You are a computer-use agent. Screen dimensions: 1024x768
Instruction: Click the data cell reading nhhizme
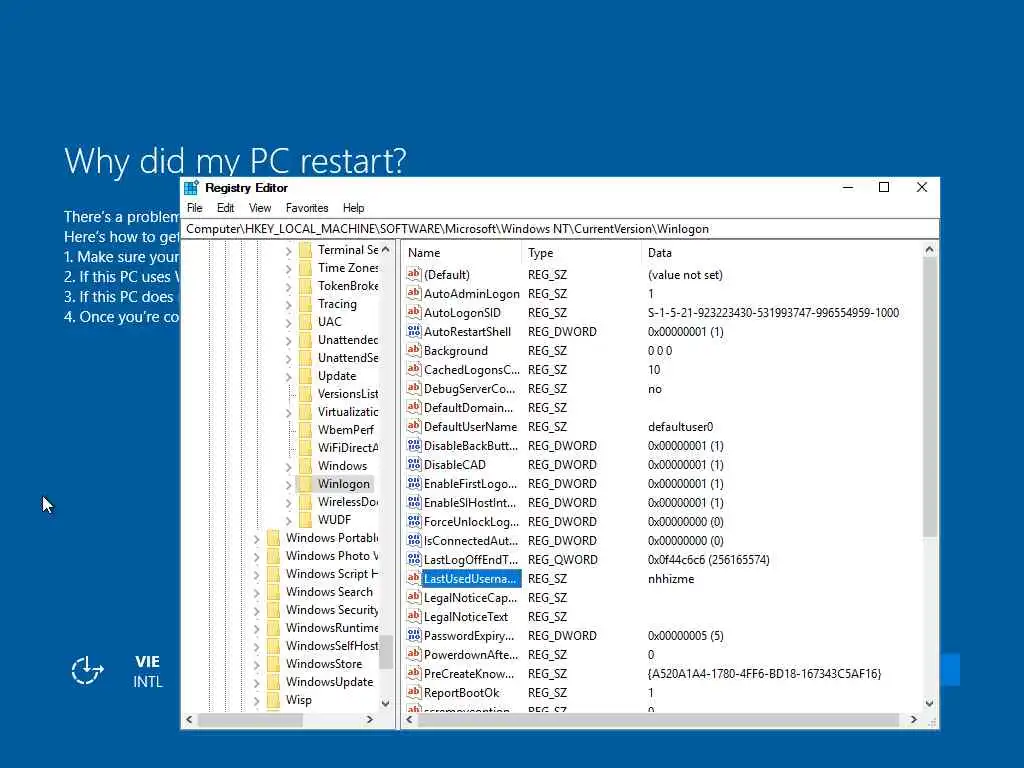(671, 579)
